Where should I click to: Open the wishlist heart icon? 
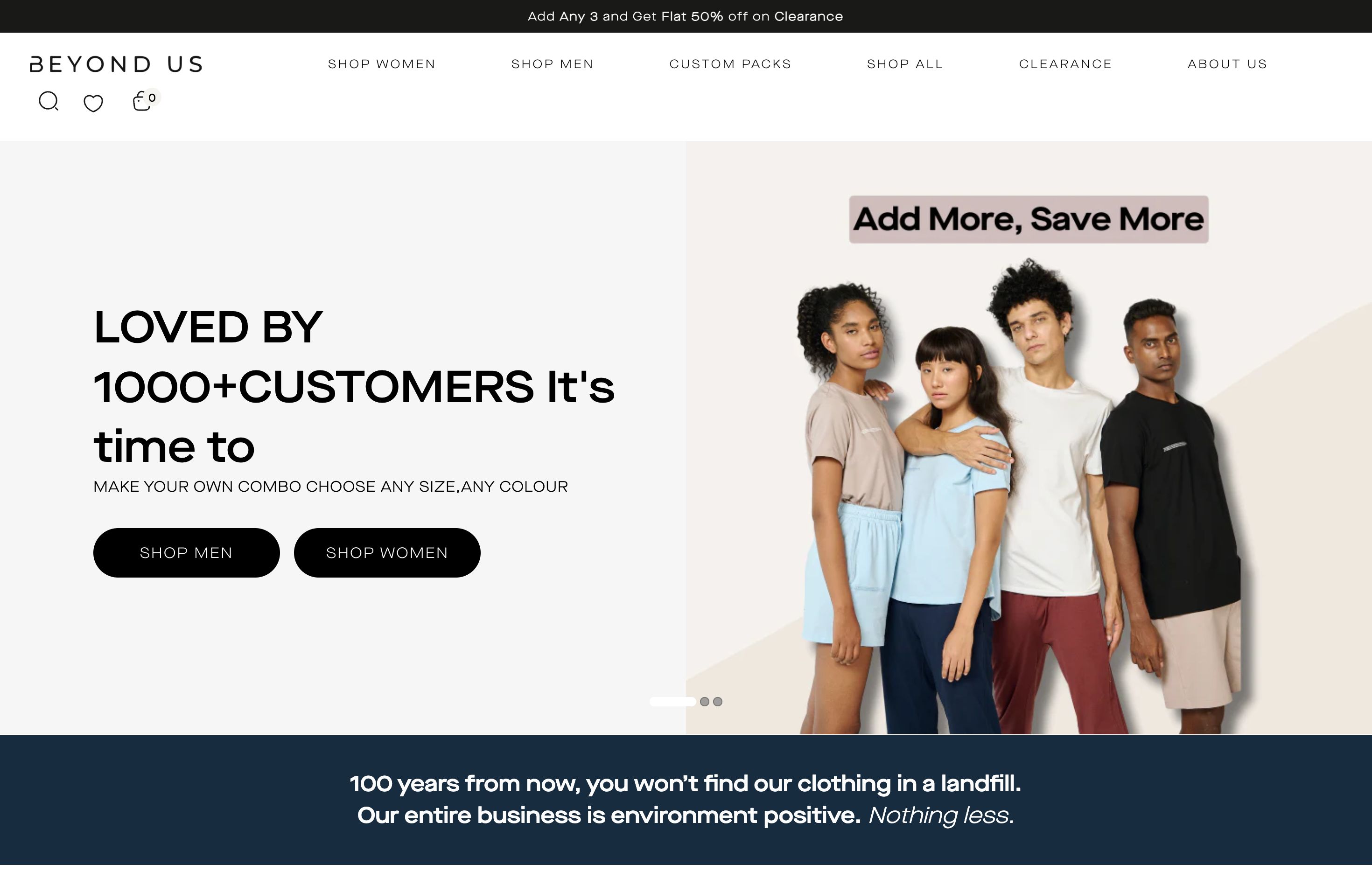click(93, 103)
